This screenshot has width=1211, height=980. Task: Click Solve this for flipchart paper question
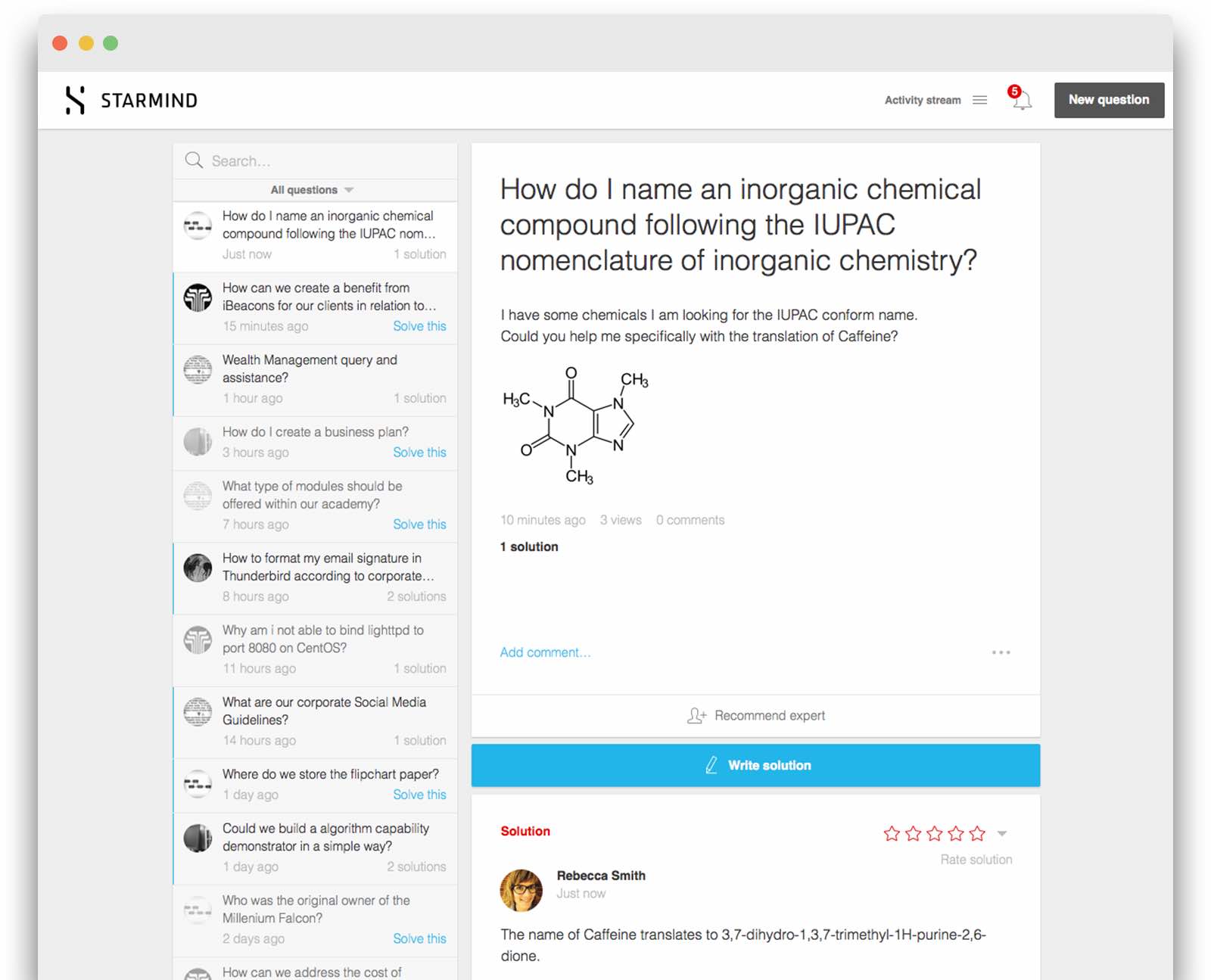point(419,795)
